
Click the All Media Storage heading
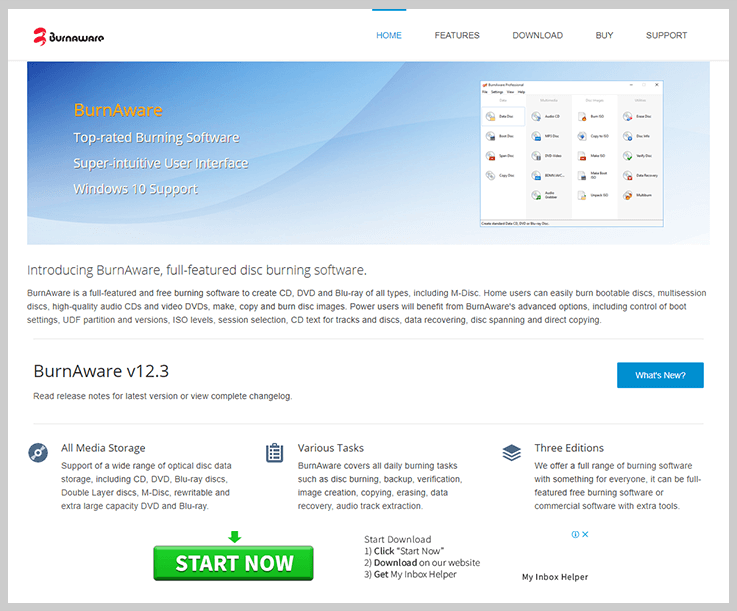point(103,448)
